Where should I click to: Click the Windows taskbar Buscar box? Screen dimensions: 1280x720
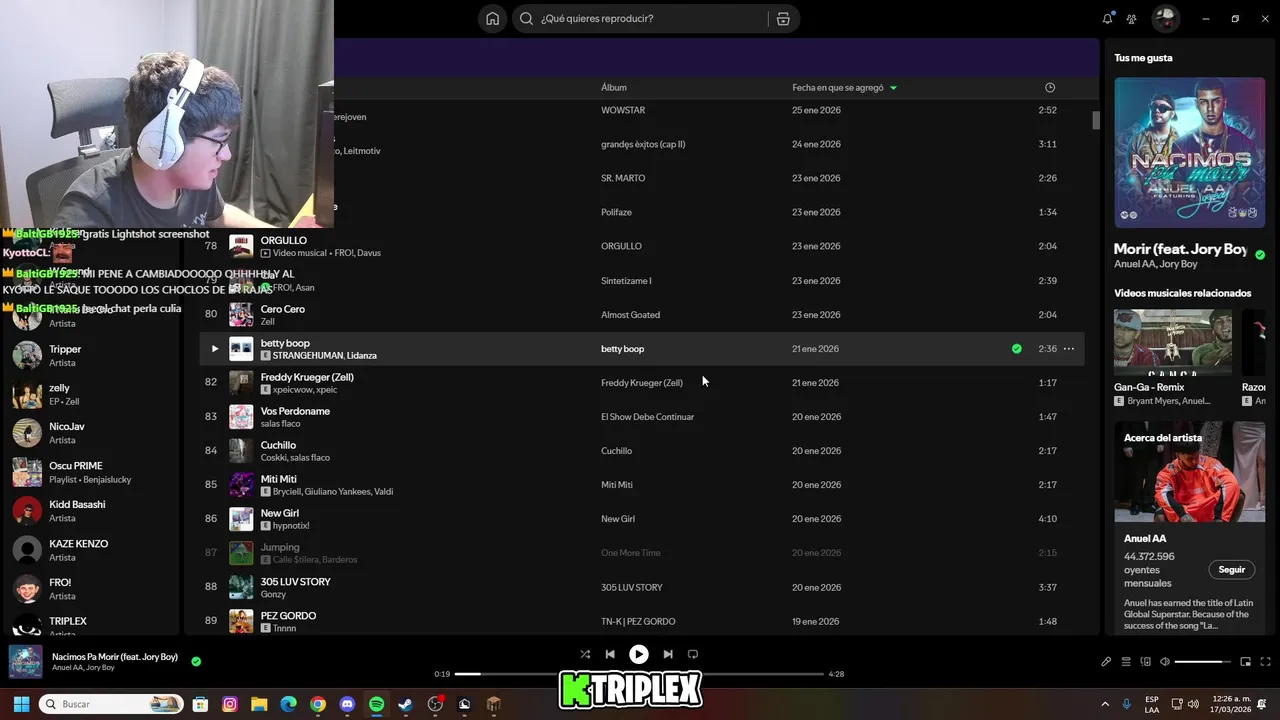111,704
